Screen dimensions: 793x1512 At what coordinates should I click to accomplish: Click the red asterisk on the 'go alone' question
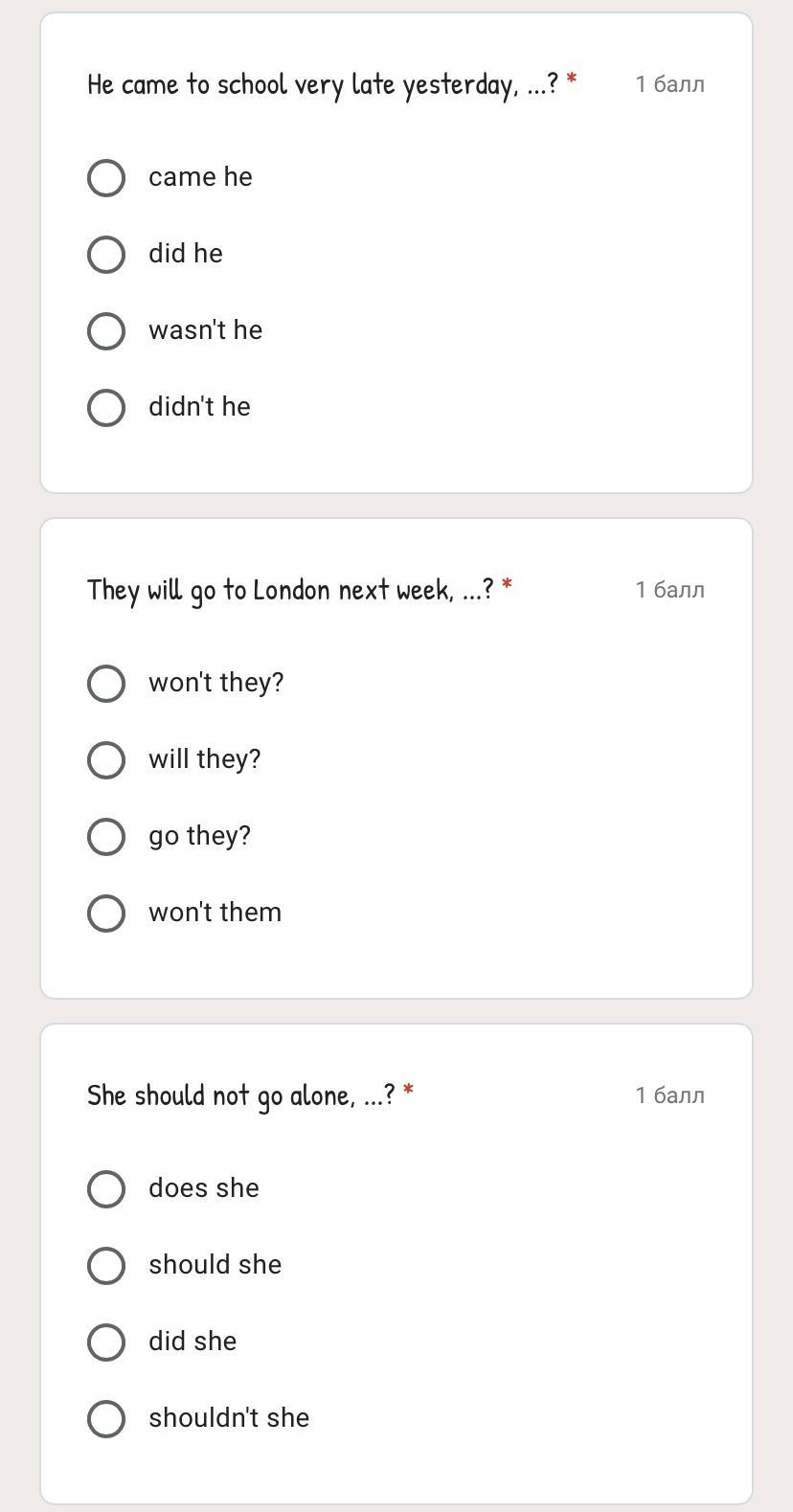pos(409,1089)
